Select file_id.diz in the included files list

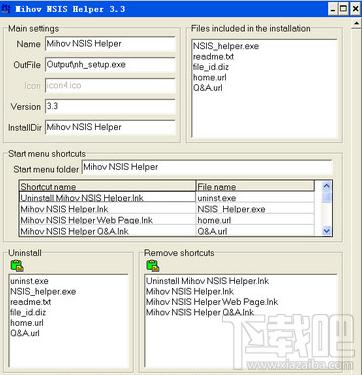(x=211, y=67)
